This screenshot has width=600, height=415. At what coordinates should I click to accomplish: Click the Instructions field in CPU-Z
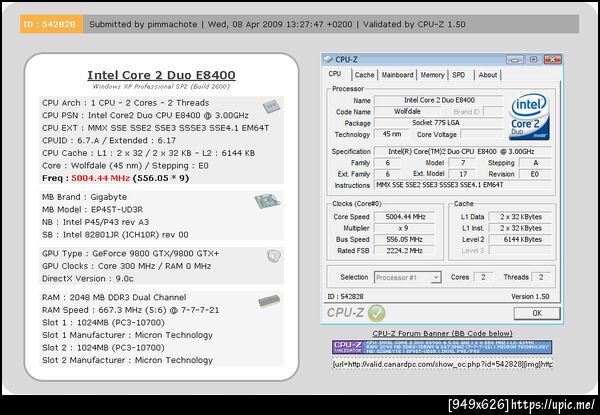[463, 185]
